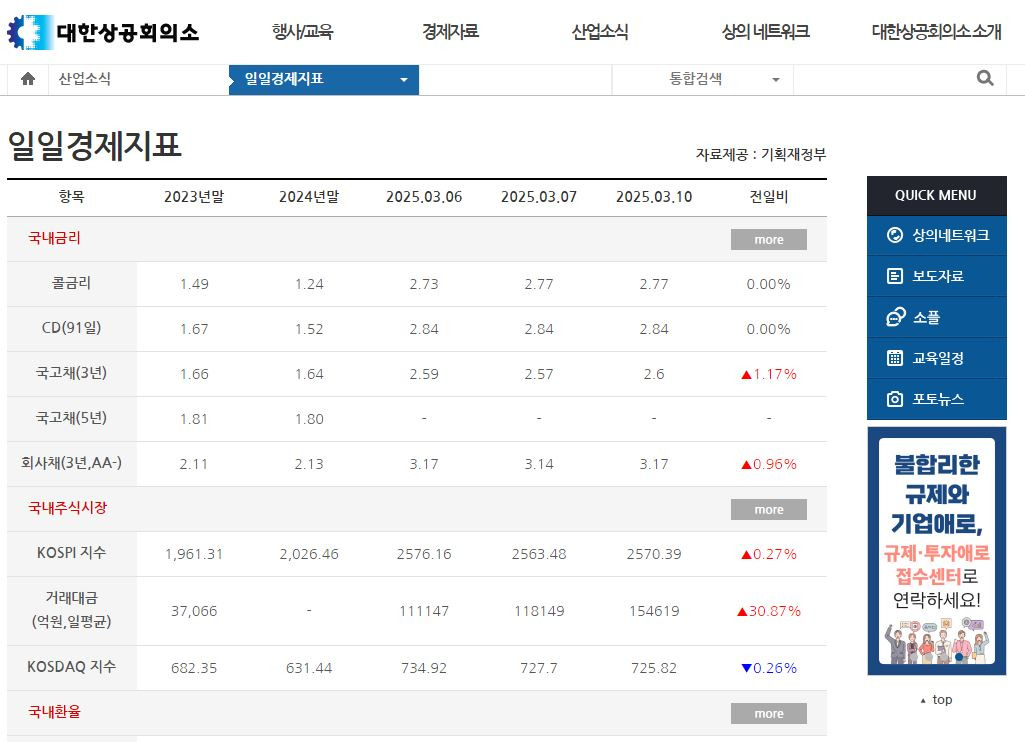The height and width of the screenshot is (742, 1025).
Task: Open 상의 네트워크 main menu
Action: (765, 31)
